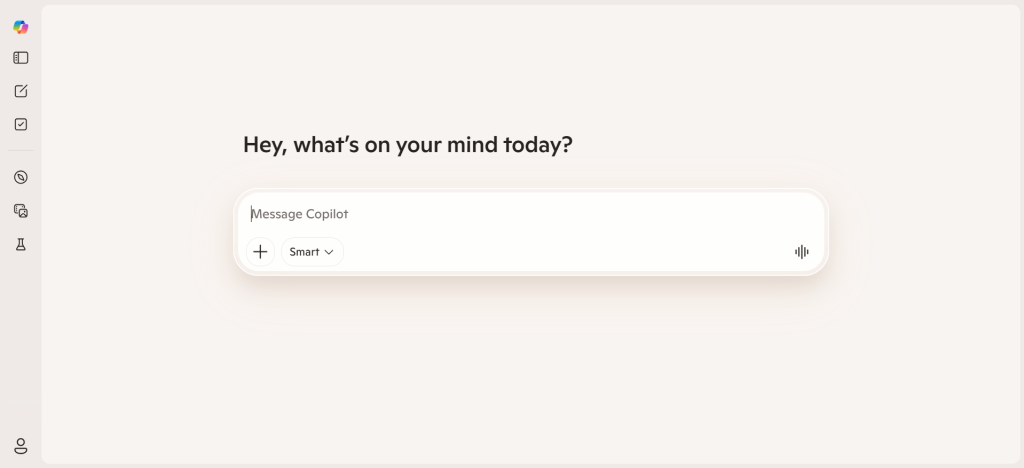This screenshot has width=1024, height=468.
Task: Open the Discover compass icon
Action: (x=20, y=177)
